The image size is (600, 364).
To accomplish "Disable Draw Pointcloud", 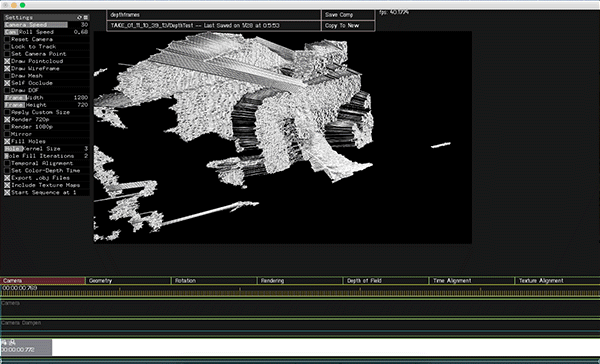I will (x=7, y=61).
